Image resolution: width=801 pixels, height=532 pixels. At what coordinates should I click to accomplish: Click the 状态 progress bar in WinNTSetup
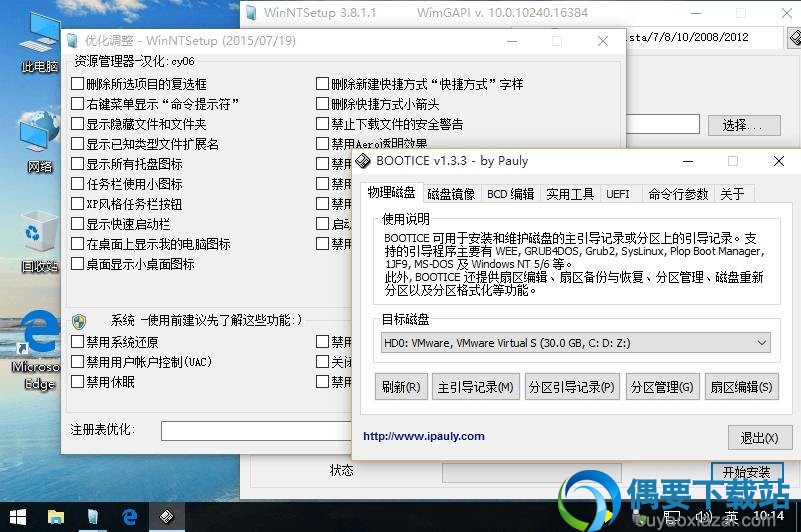coord(531,473)
